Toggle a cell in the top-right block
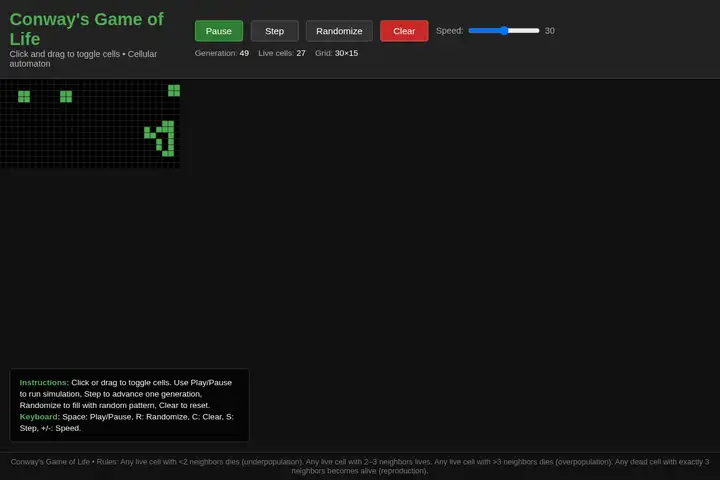 pyautogui.click(x=174, y=90)
